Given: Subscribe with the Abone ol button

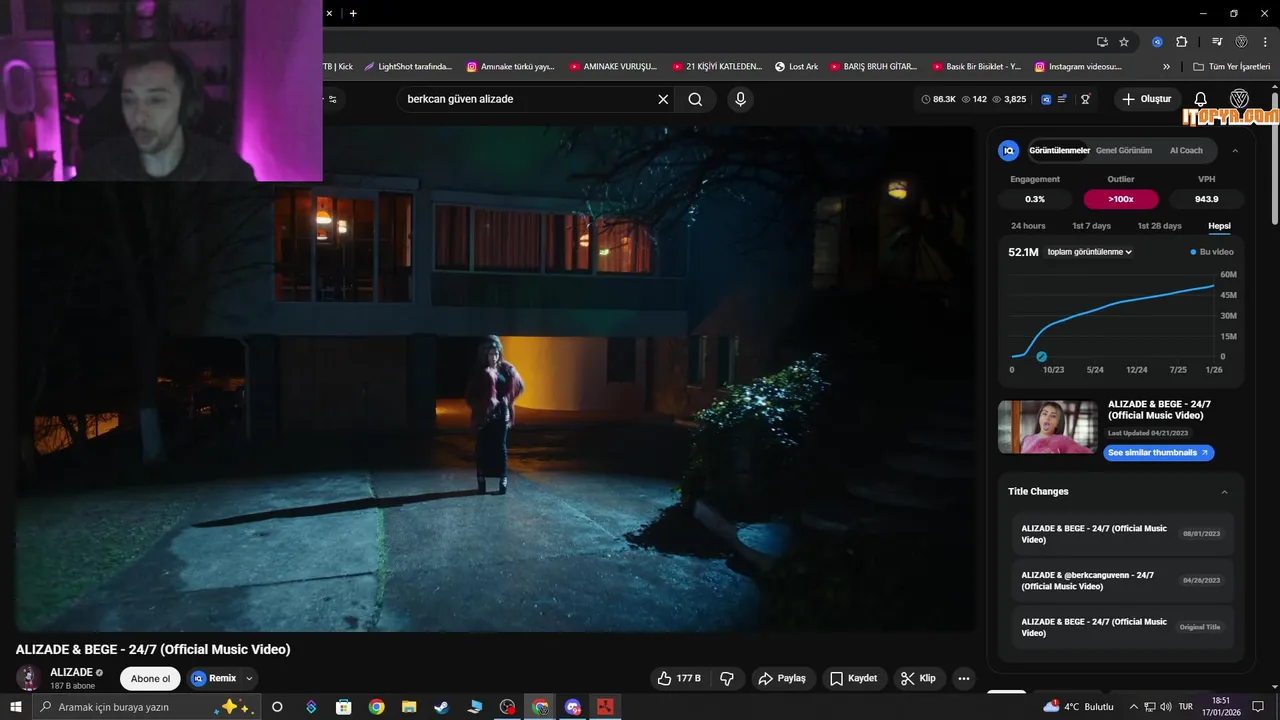Looking at the screenshot, I should click(151, 678).
